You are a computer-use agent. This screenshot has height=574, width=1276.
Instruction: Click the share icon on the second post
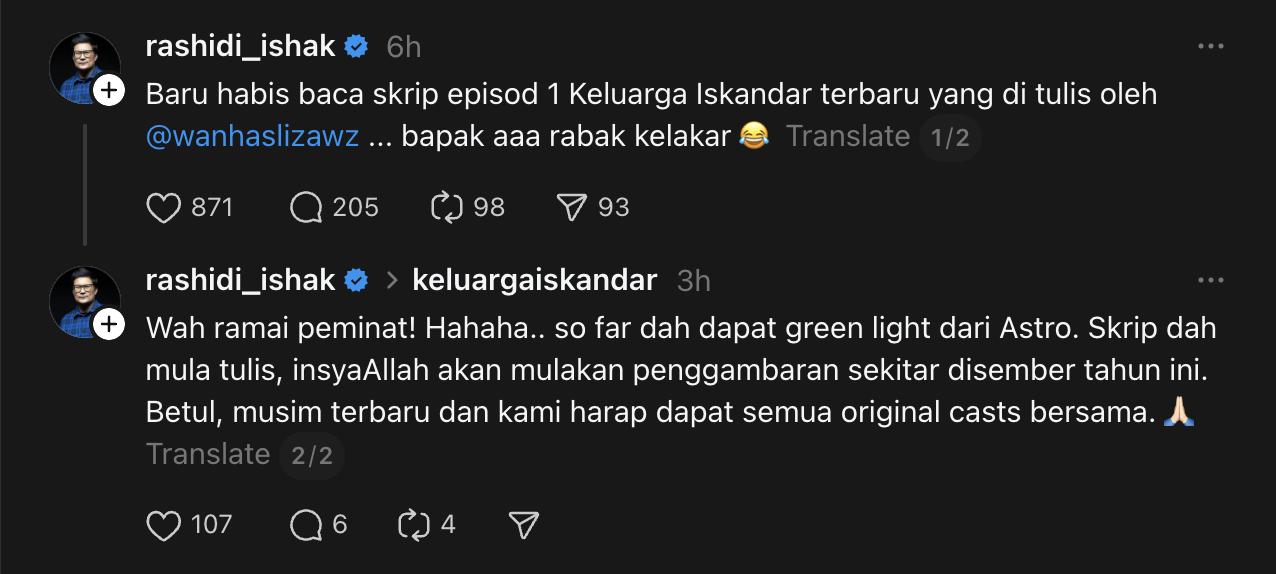(523, 525)
